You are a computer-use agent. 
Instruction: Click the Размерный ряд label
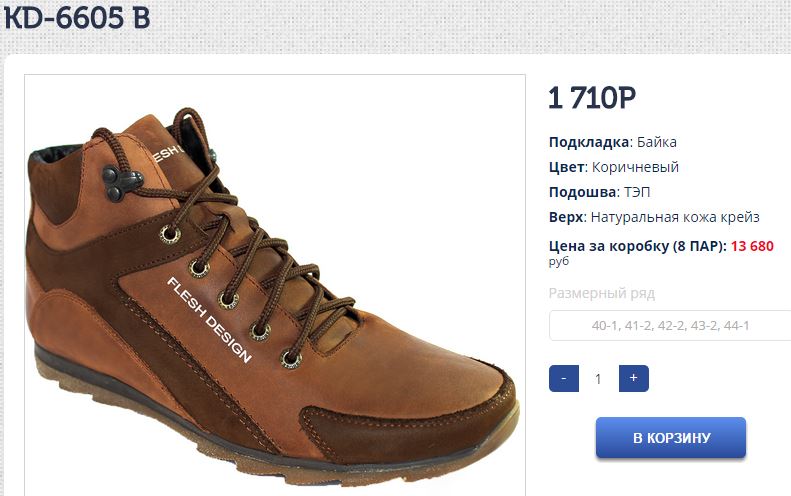[601, 294]
